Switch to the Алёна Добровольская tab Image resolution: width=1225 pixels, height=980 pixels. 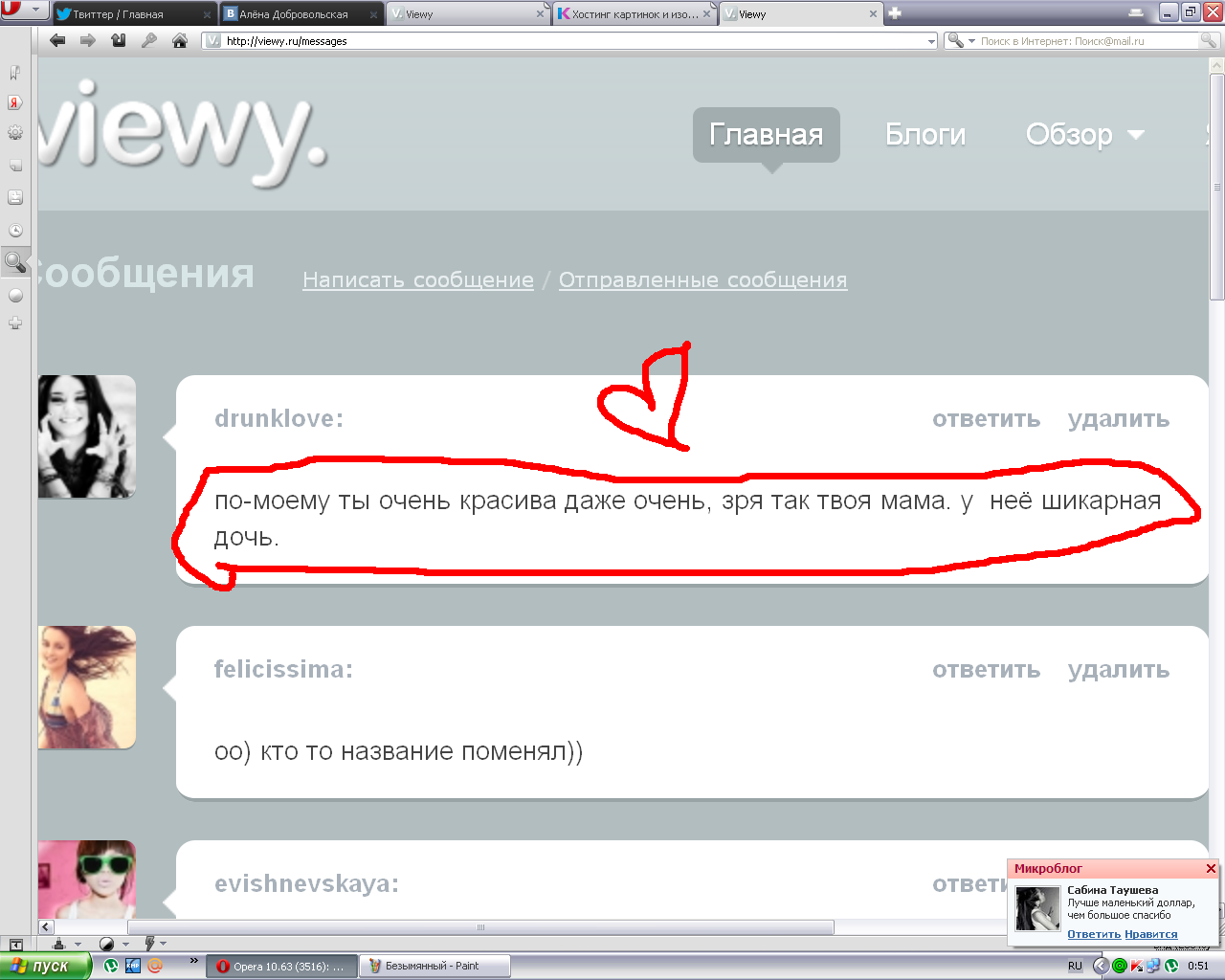click(x=301, y=14)
